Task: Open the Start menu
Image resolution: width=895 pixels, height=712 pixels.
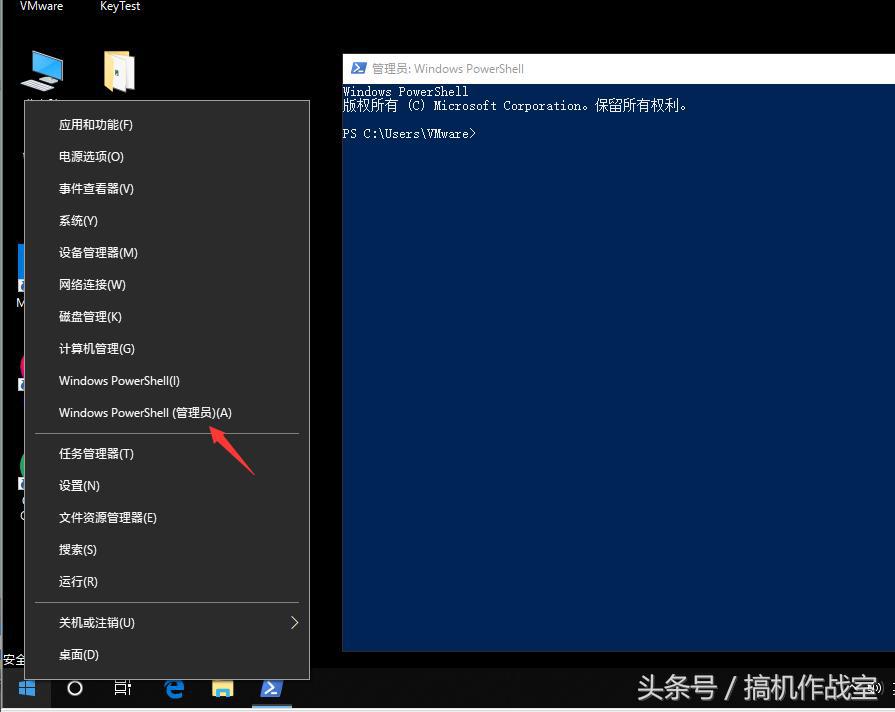Action: 26,689
